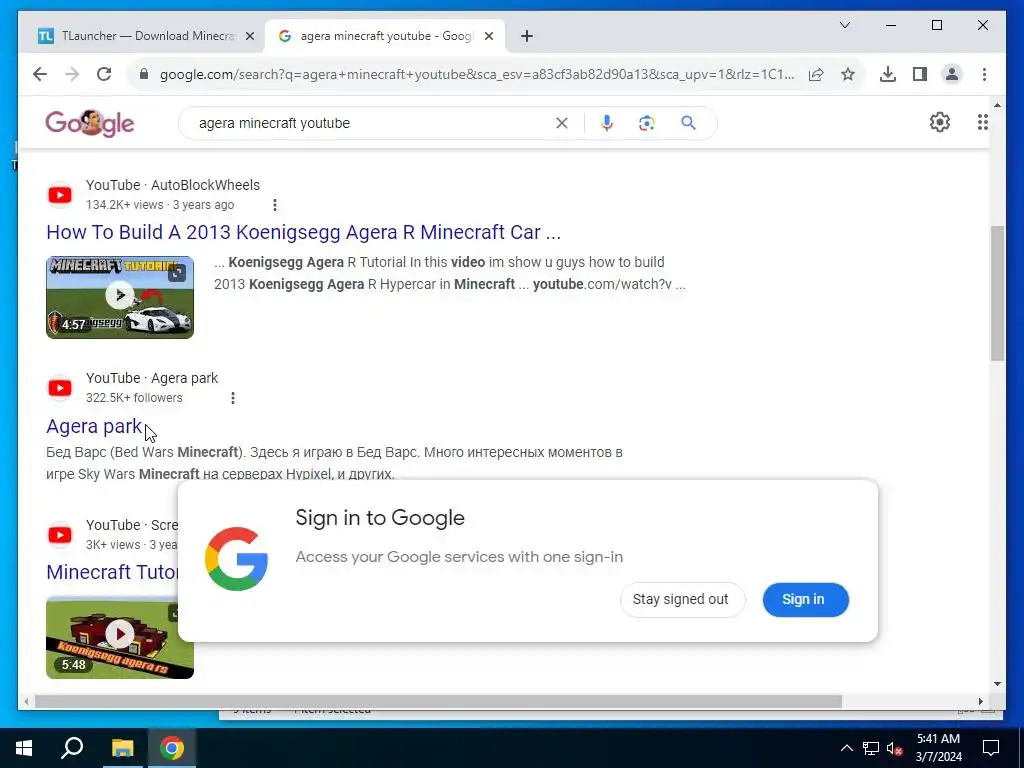Open the notification center icon
The height and width of the screenshot is (768, 1024).
pos(991,748)
